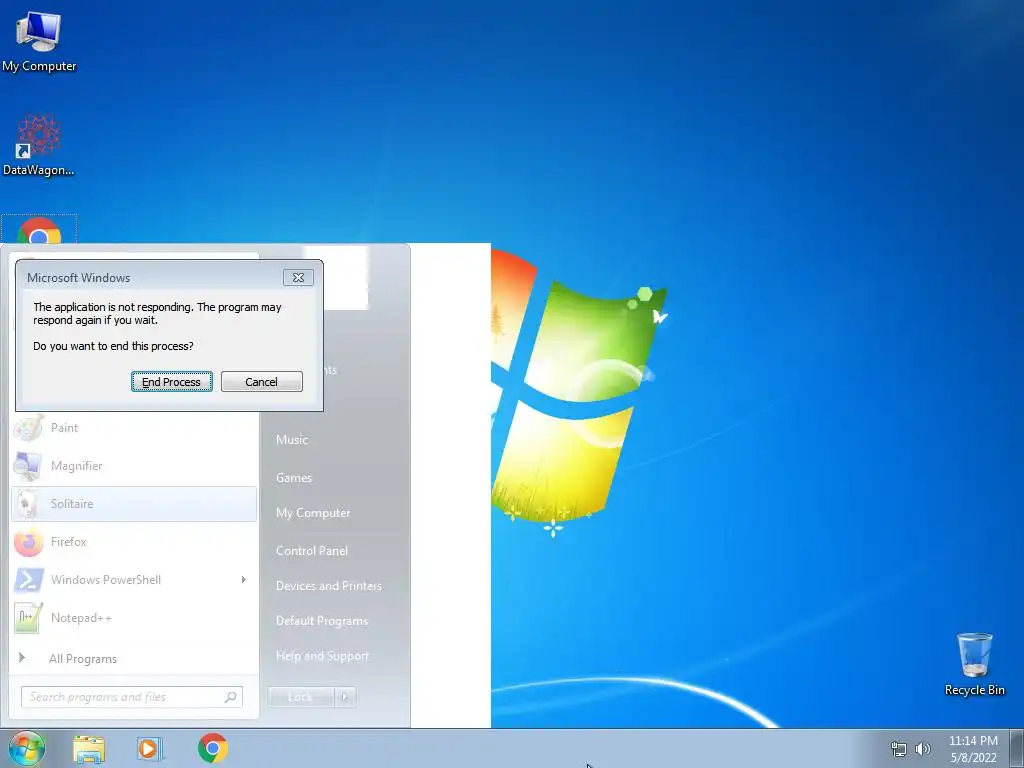Click the Notepad++ program icon
The height and width of the screenshot is (768, 1024).
click(x=28, y=618)
